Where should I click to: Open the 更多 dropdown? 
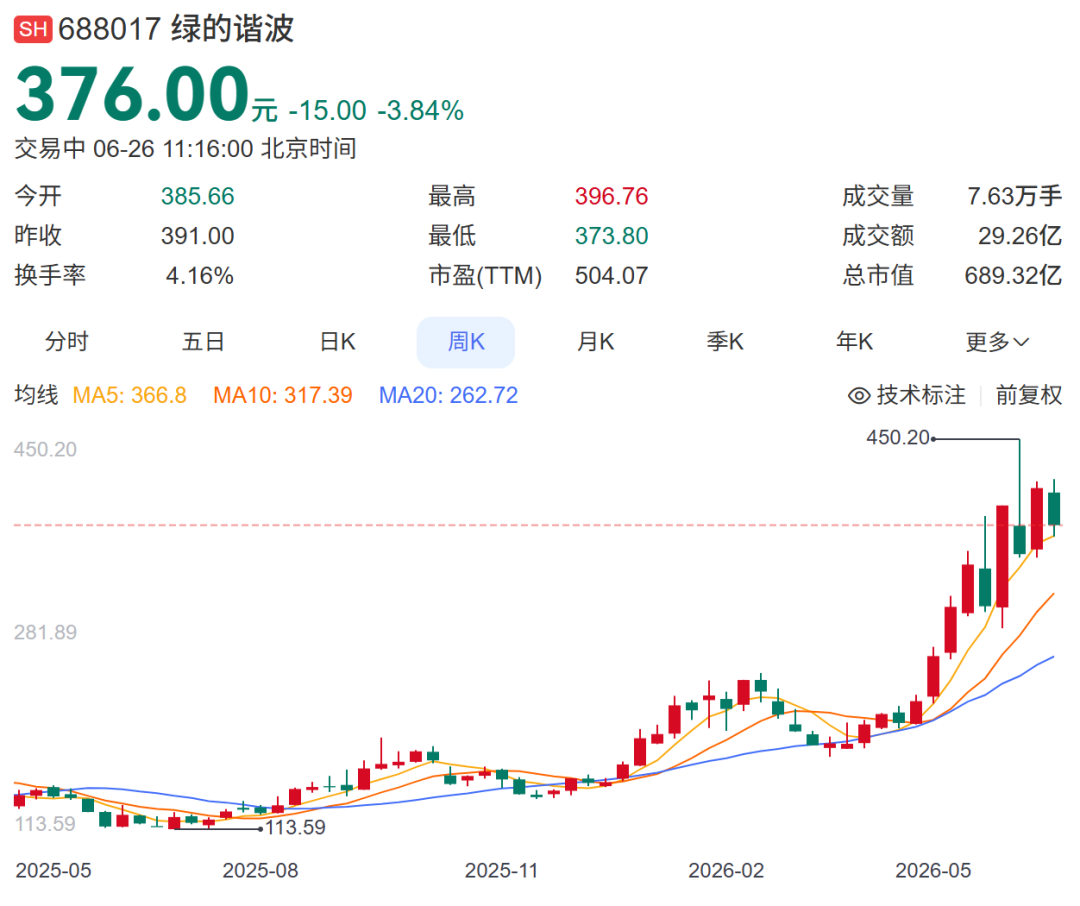(997, 342)
